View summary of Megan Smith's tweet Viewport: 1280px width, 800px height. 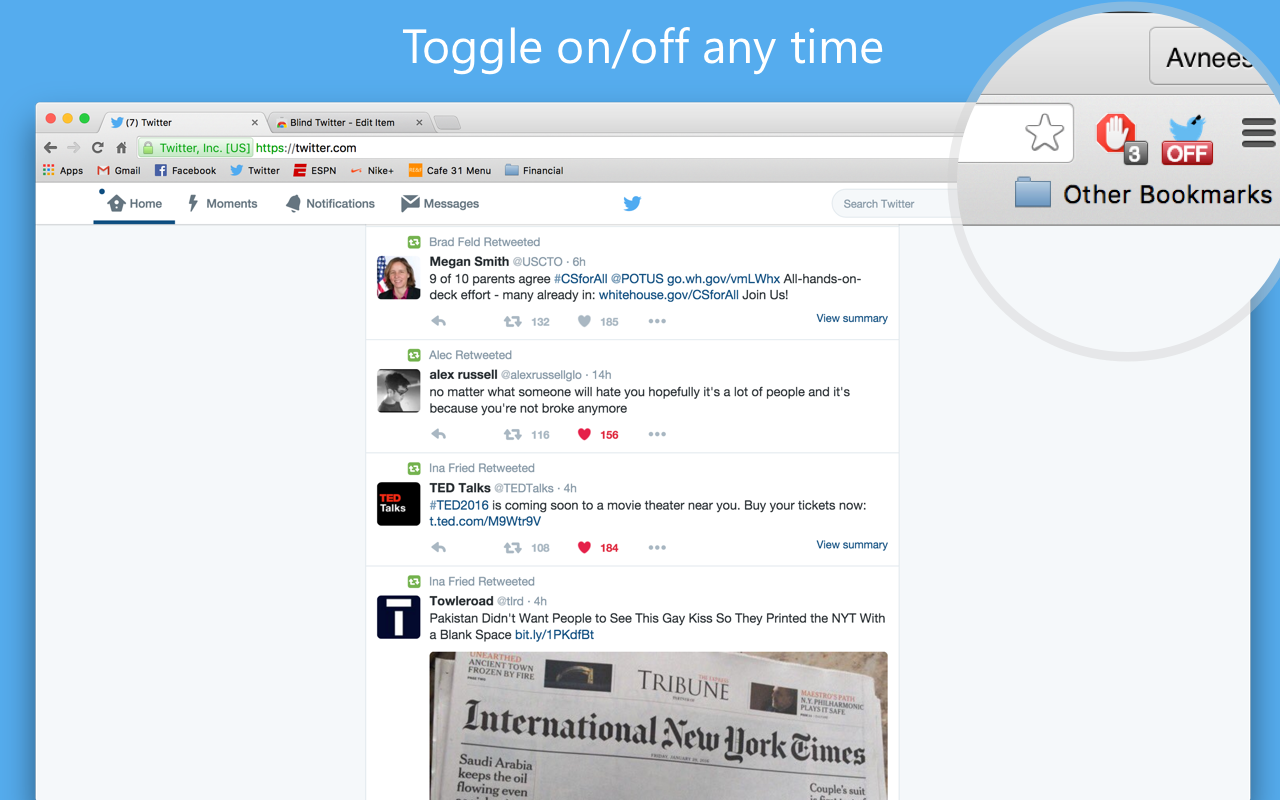point(852,318)
